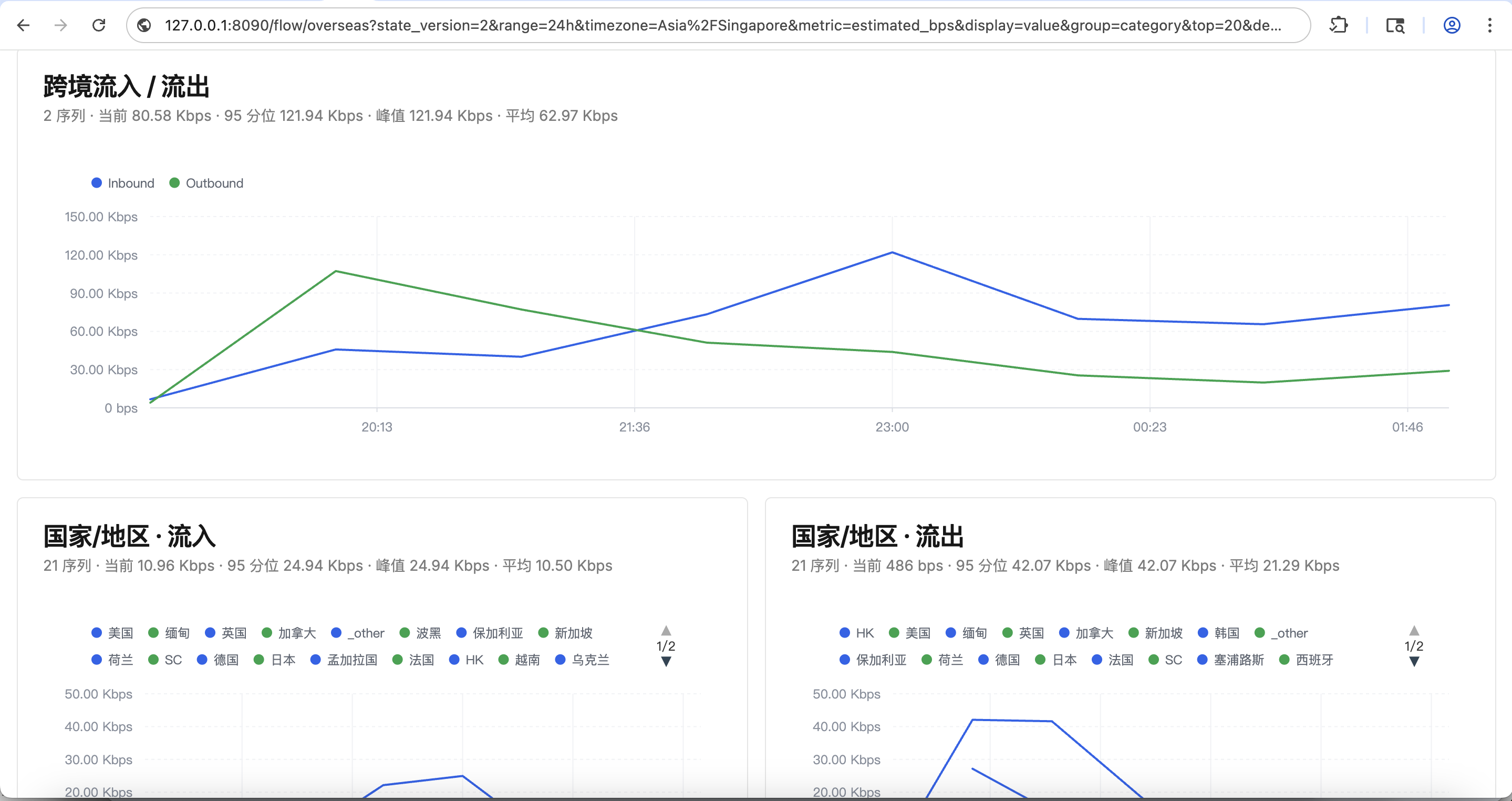Toggle 越南 in the 流入 legend

[x=520, y=660]
